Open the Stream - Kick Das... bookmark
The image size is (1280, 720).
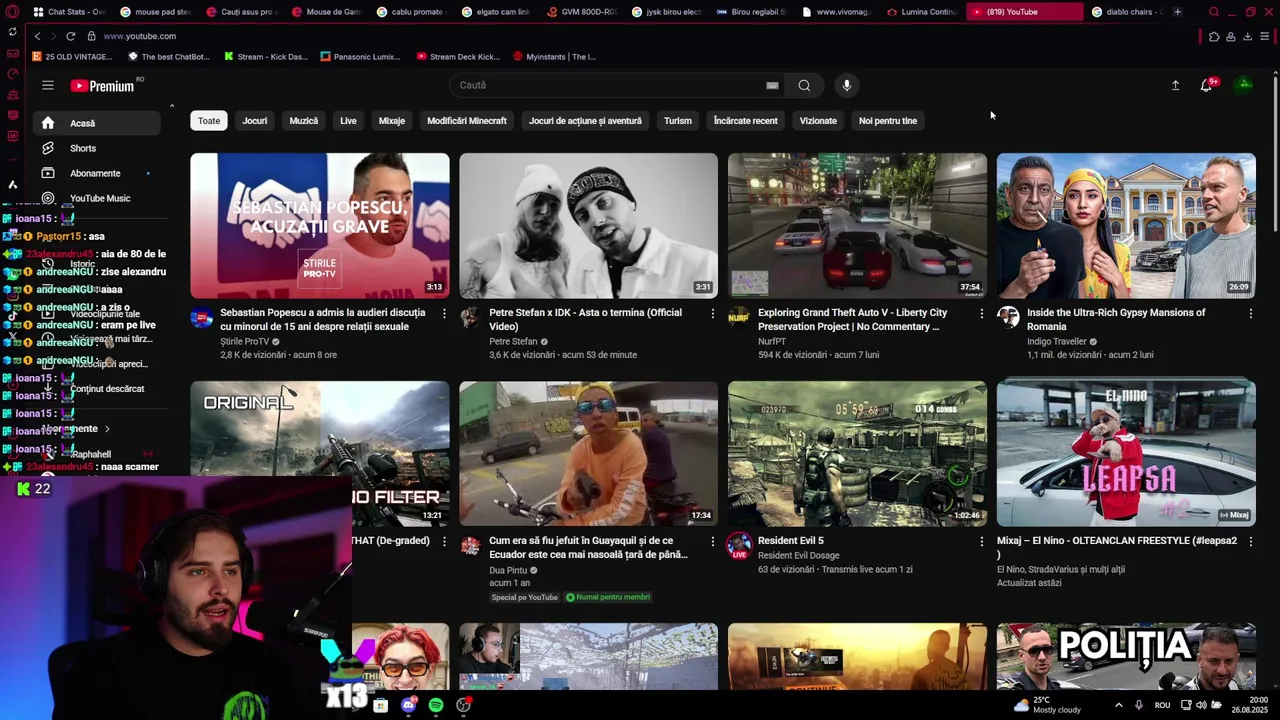click(266, 57)
